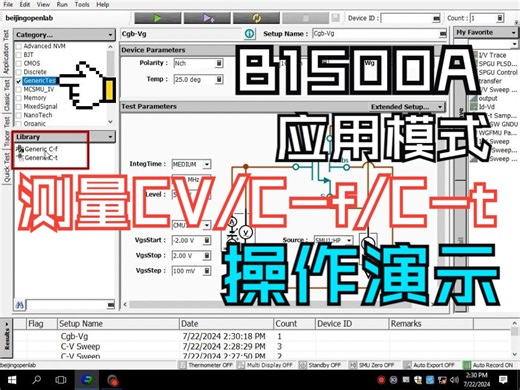520x390 pixels.
Task: Click the greyed-out stop measurement button
Action: [x=305, y=18]
